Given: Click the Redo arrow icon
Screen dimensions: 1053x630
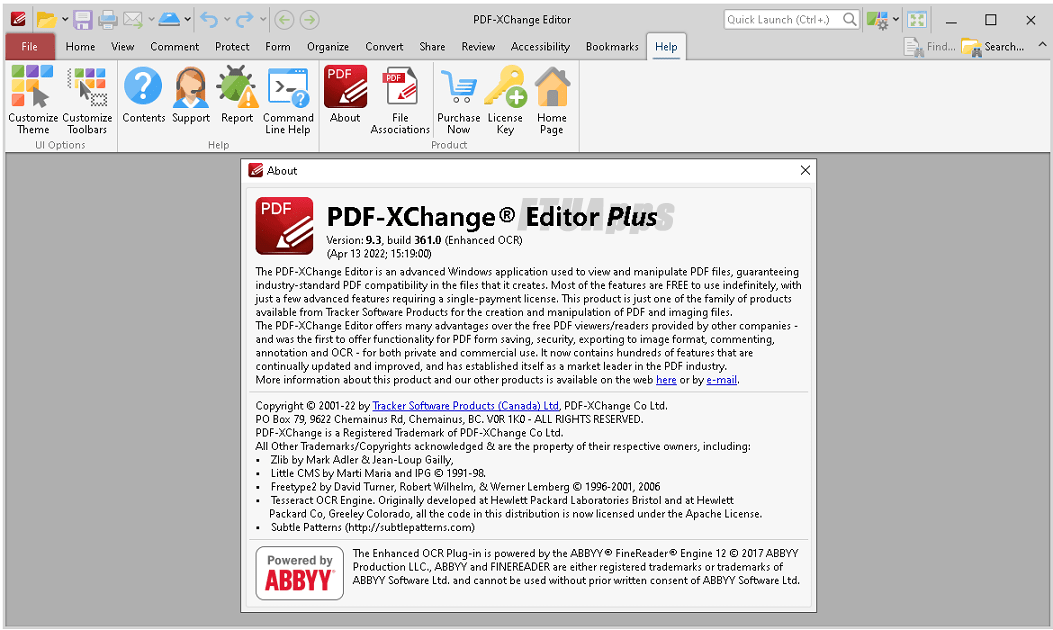Looking at the screenshot, I should point(244,20).
